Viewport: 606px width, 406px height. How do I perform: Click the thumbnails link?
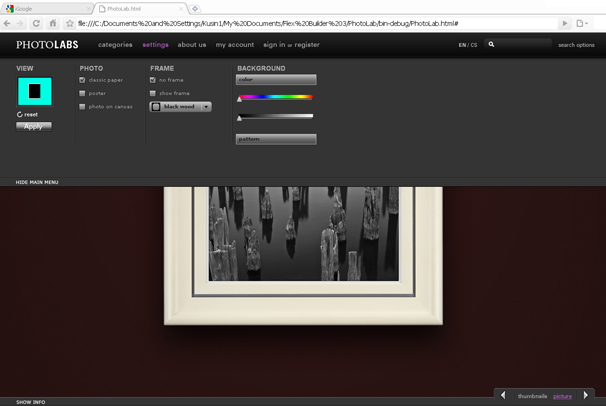click(532, 397)
